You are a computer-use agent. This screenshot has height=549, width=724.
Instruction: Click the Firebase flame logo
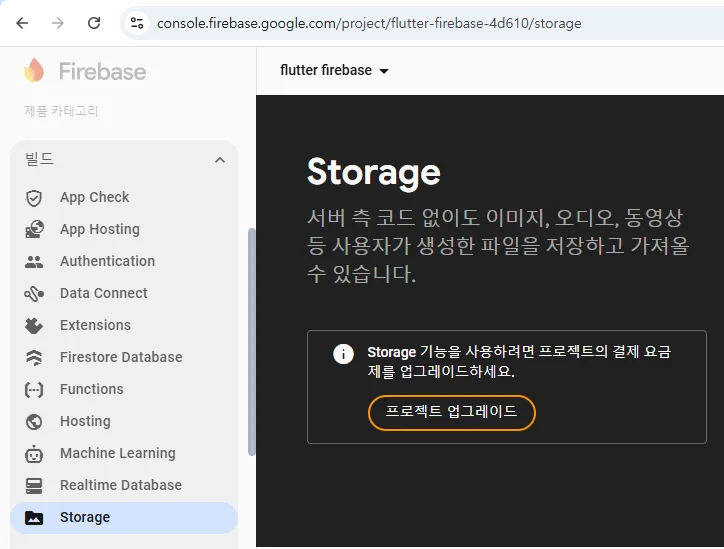[x=34, y=70]
